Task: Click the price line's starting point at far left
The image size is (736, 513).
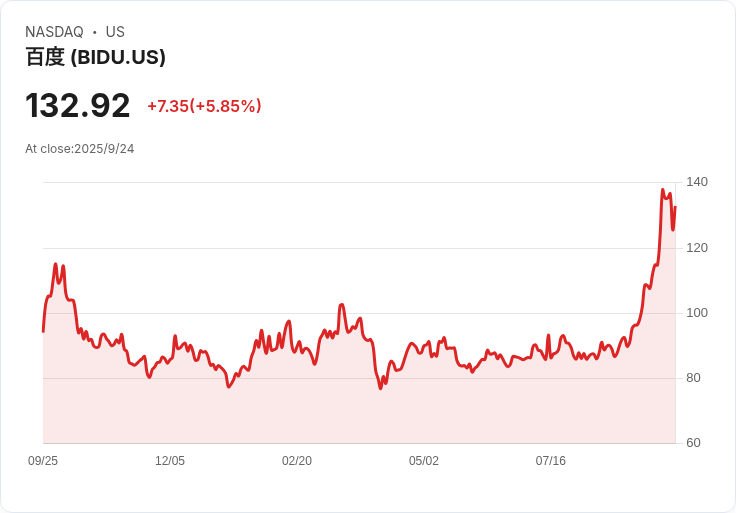Action: pyautogui.click(x=43, y=331)
